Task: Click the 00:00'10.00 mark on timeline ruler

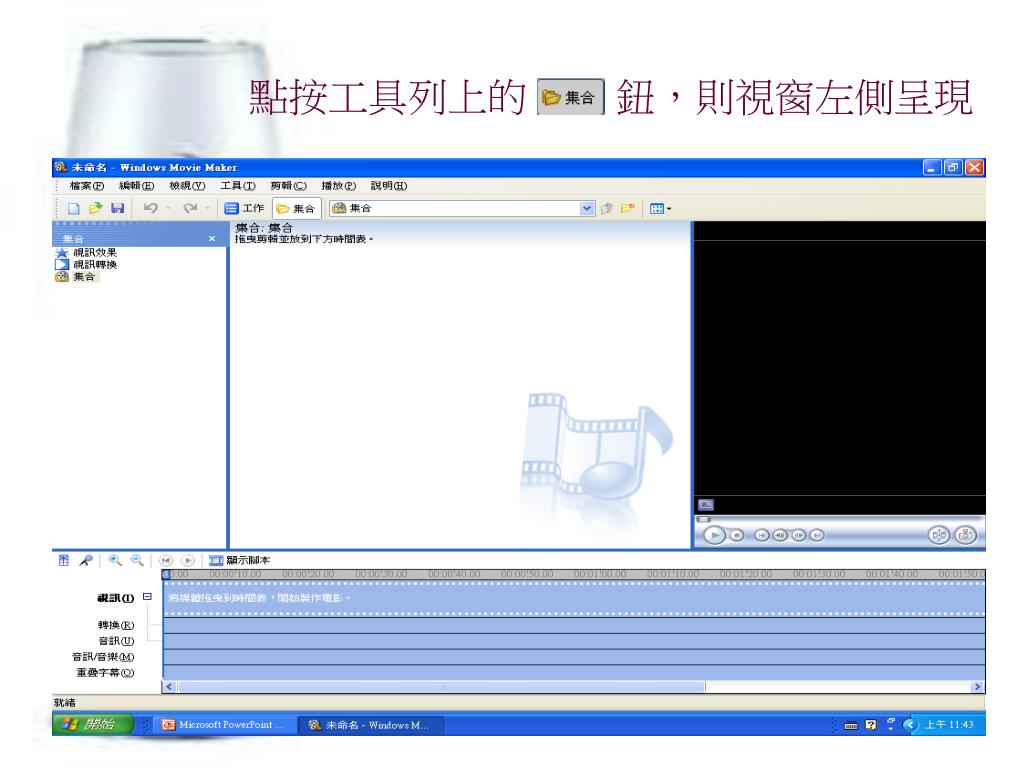Action: pyautogui.click(x=235, y=574)
